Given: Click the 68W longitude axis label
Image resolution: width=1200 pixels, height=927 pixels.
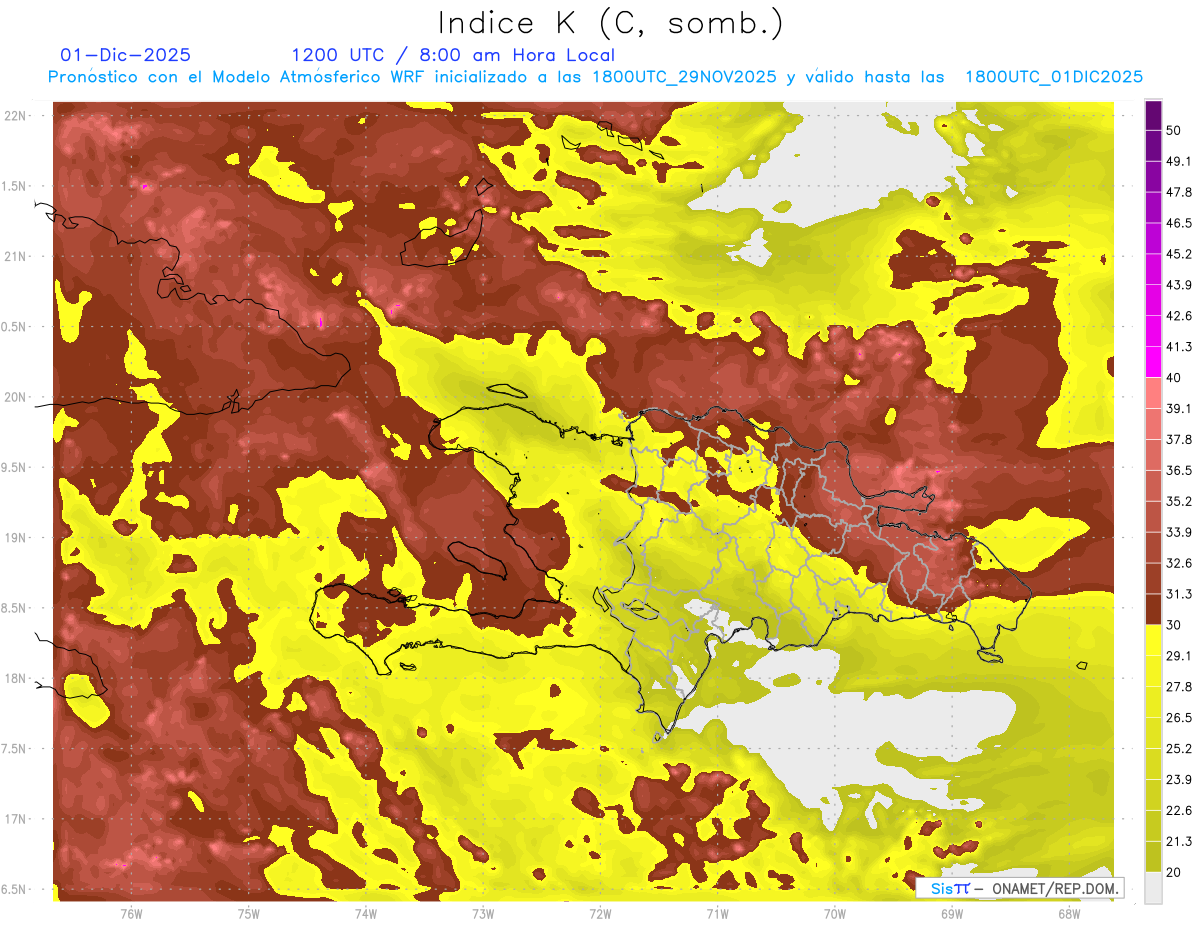Looking at the screenshot, I should (x=1069, y=913).
